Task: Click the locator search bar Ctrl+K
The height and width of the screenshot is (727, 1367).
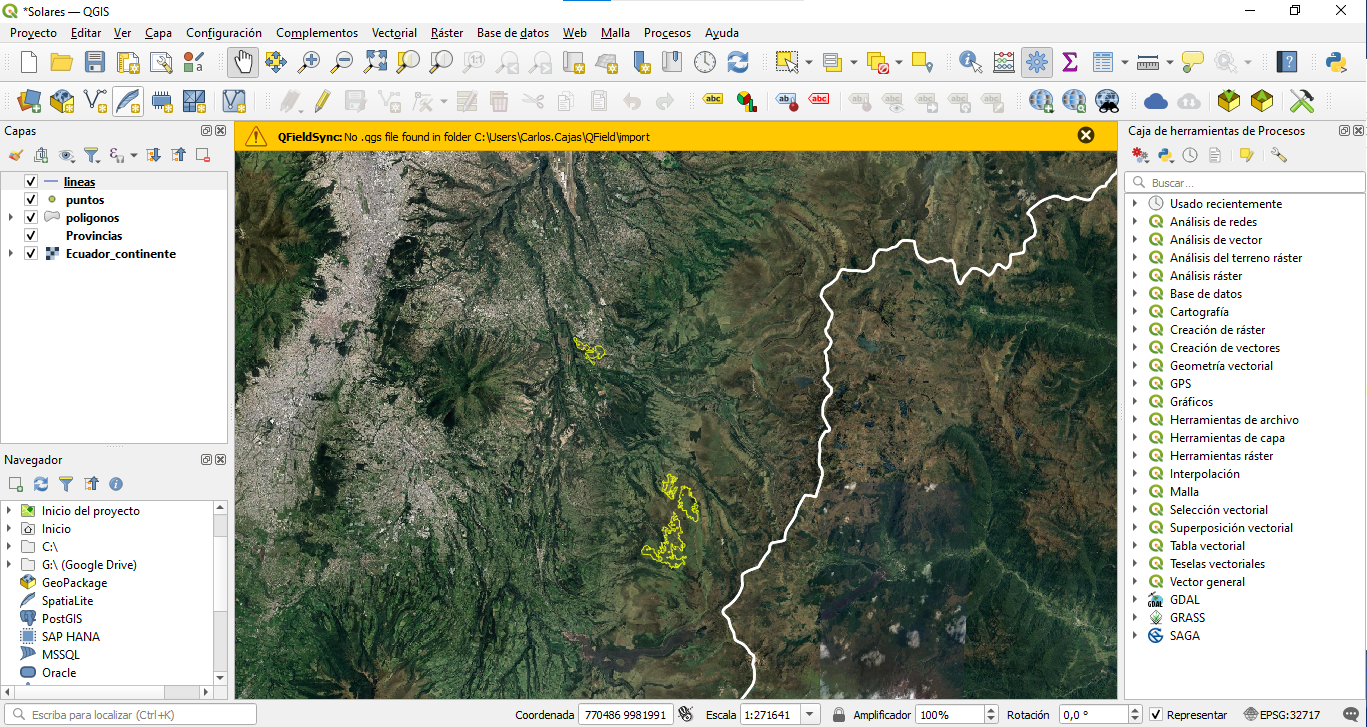Action: (x=130, y=714)
